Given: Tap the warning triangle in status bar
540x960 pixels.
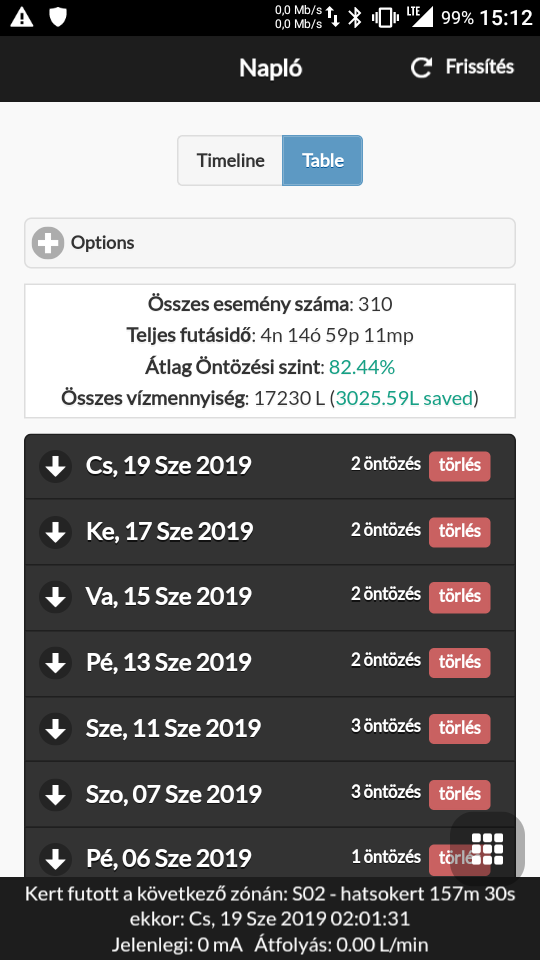Looking at the screenshot, I should (x=22, y=17).
